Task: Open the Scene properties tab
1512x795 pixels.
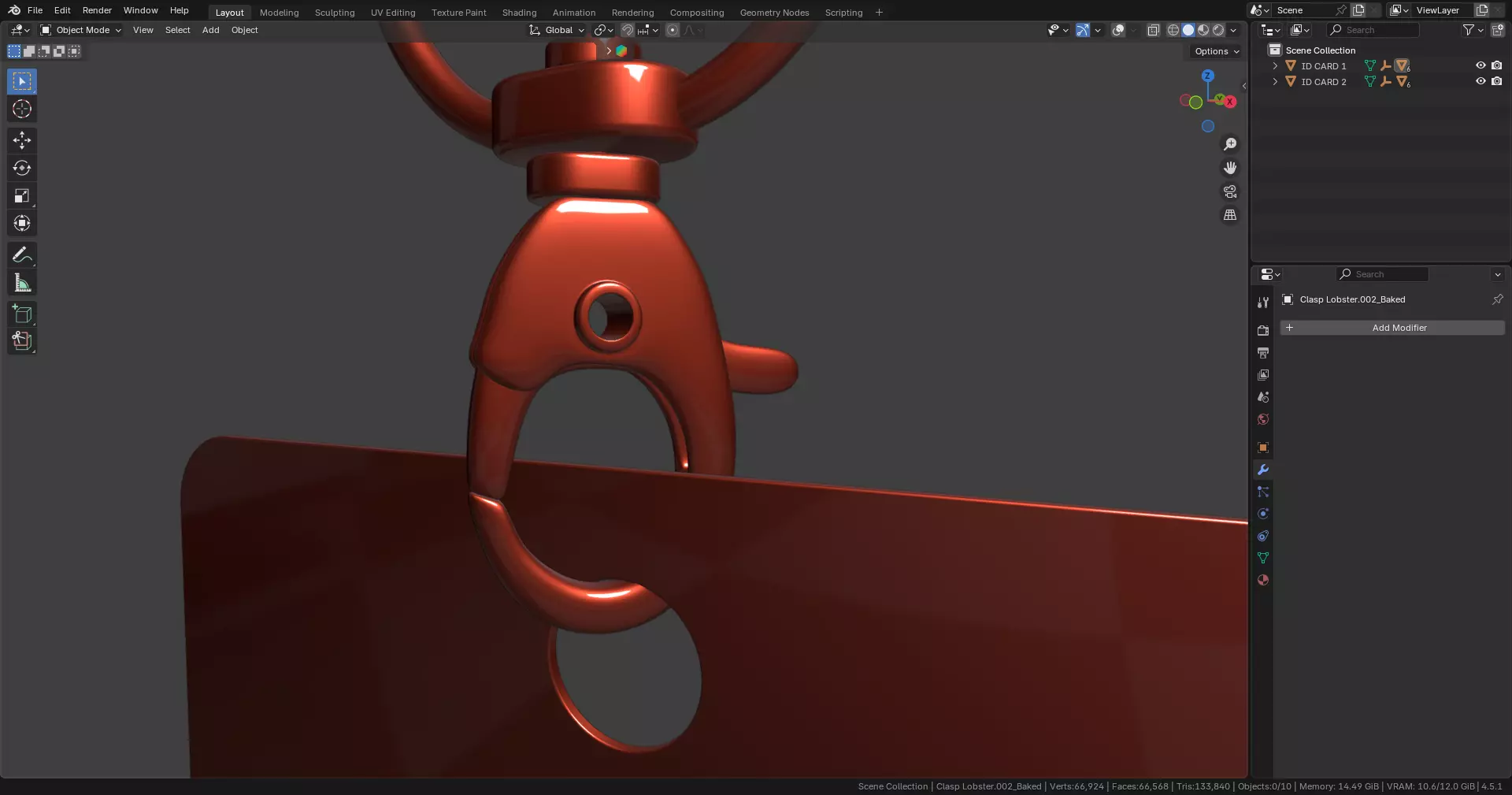Action: click(x=1263, y=397)
